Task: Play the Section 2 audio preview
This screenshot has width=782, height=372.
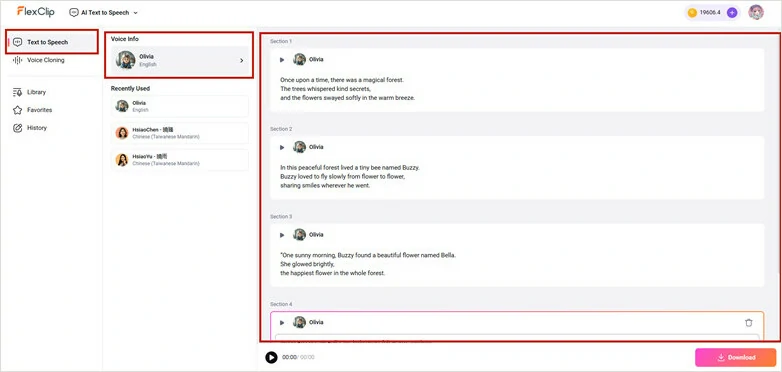Action: (x=282, y=147)
